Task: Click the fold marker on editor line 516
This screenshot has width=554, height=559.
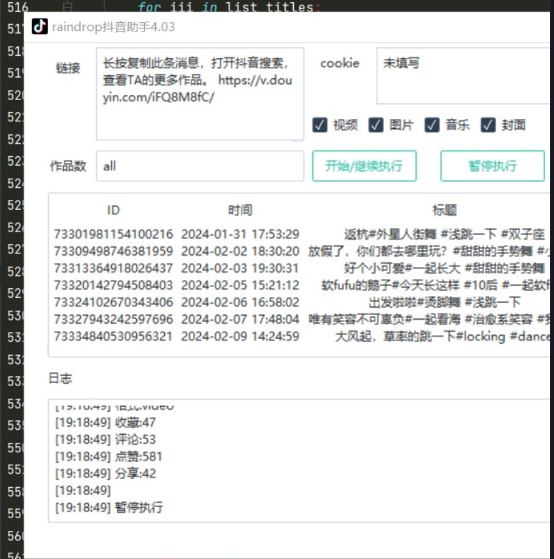Action: click(x=68, y=6)
